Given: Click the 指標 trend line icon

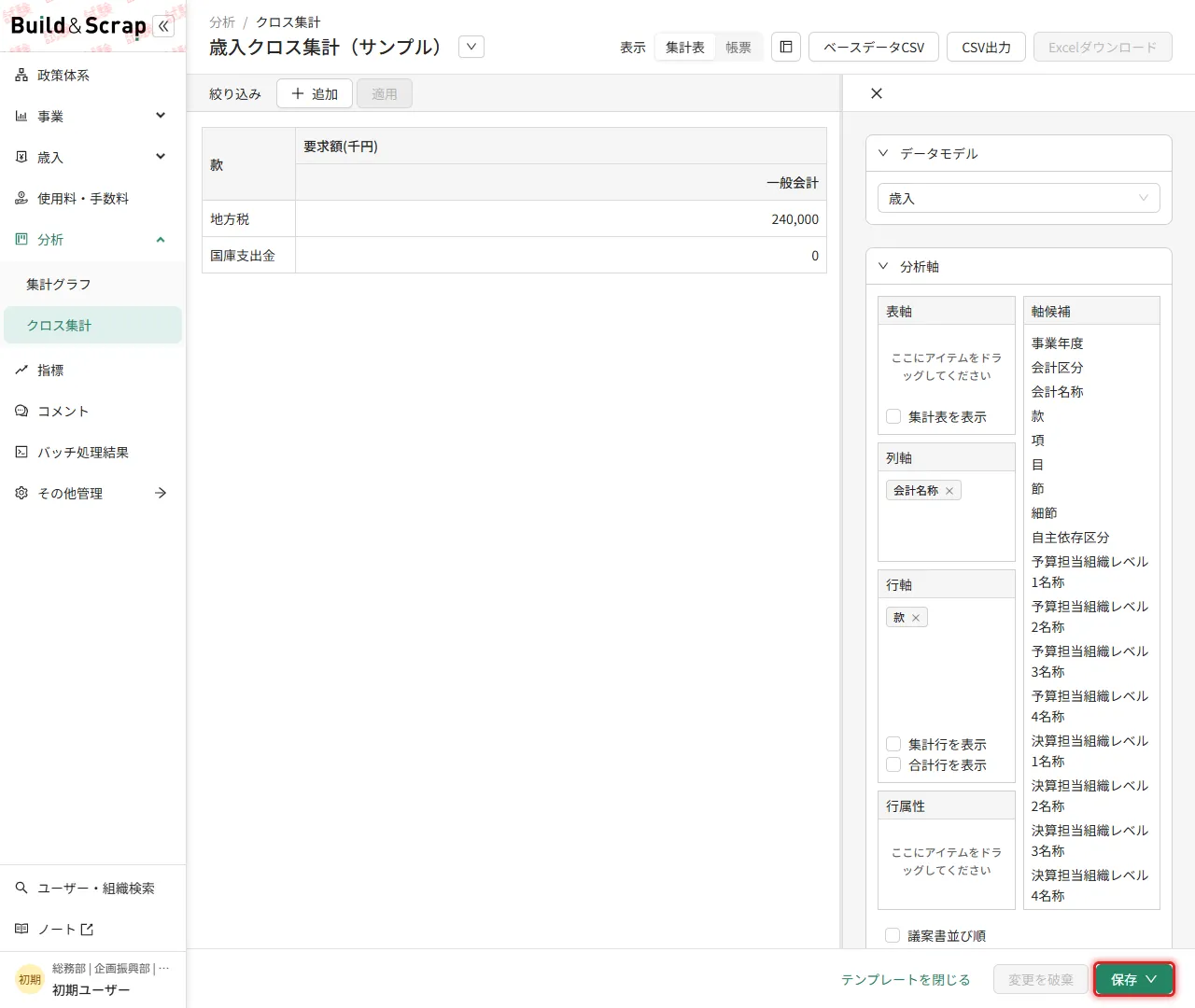Looking at the screenshot, I should pyautogui.click(x=21, y=371).
